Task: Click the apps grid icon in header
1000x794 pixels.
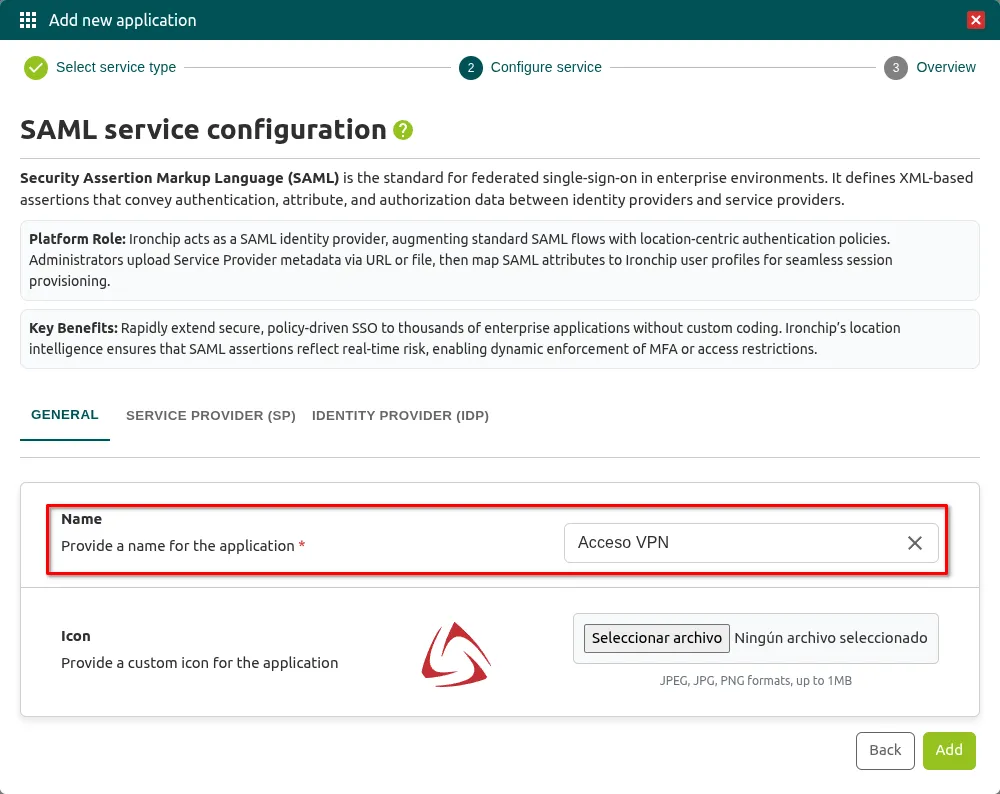Action: click(x=28, y=20)
